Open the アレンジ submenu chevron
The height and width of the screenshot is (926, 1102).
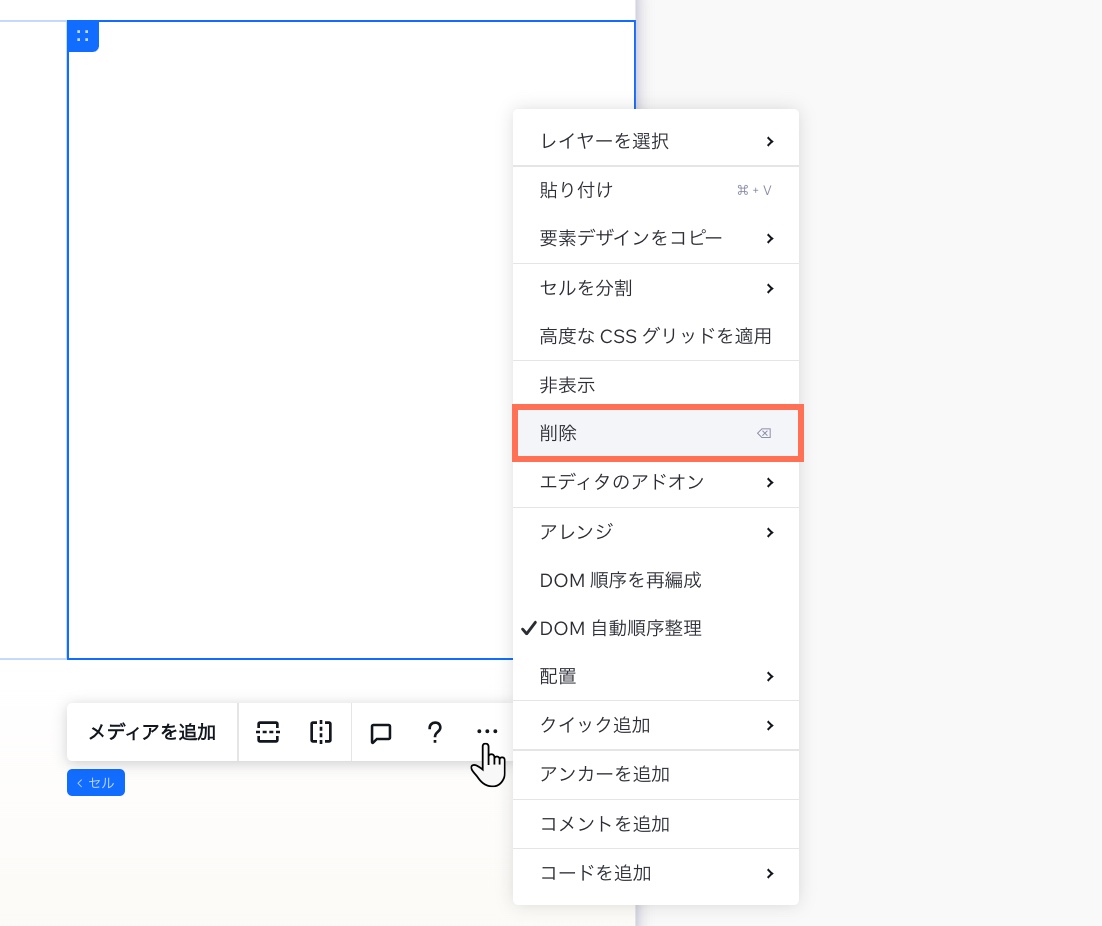click(x=769, y=532)
